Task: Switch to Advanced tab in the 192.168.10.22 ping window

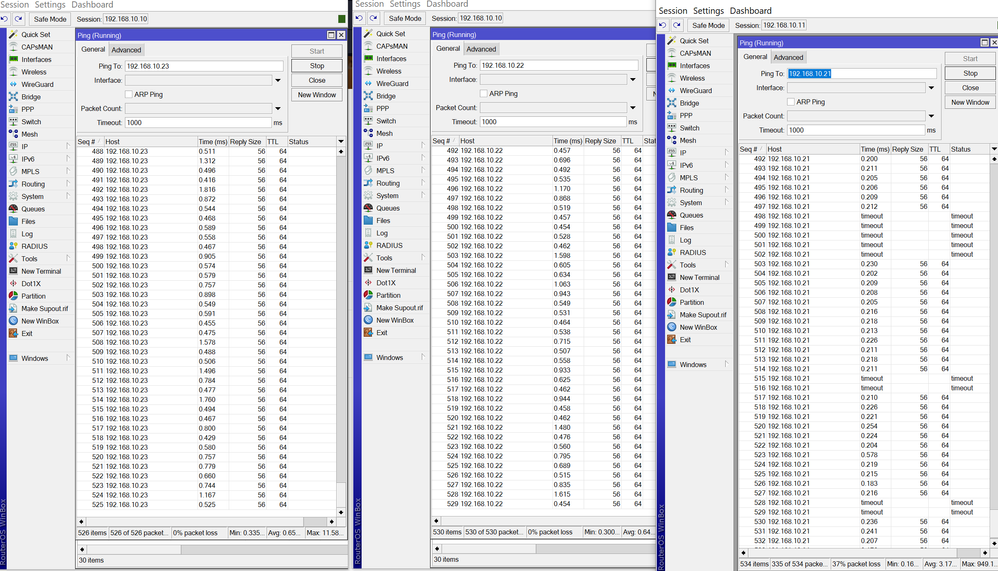Action: [x=481, y=49]
